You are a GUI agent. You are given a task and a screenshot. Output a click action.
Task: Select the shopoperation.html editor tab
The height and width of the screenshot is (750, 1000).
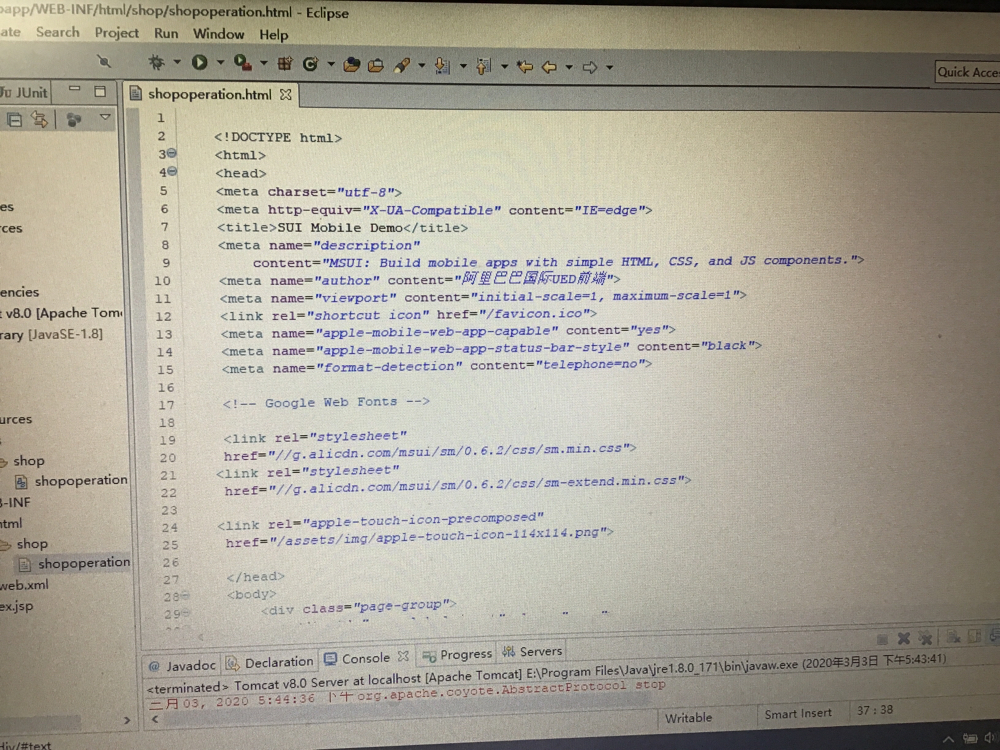pyautogui.click(x=209, y=94)
